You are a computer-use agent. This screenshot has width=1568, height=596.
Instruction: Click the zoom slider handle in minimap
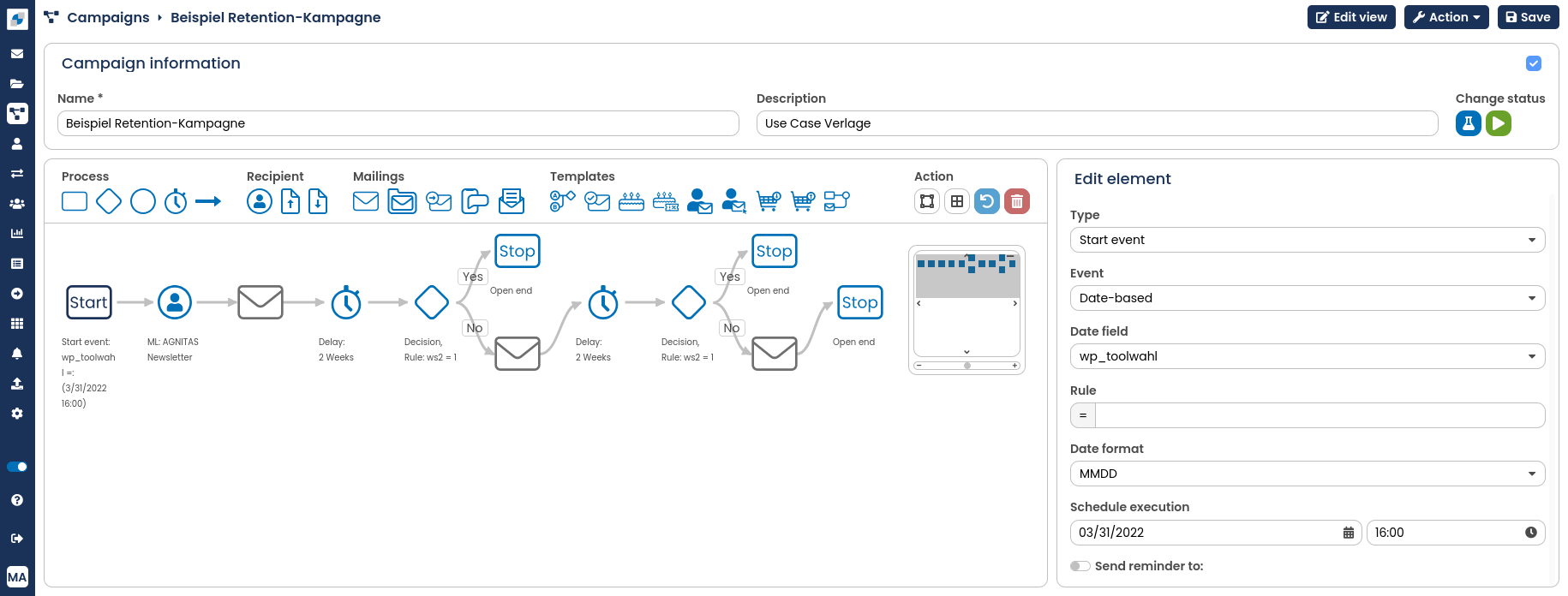pos(967,366)
